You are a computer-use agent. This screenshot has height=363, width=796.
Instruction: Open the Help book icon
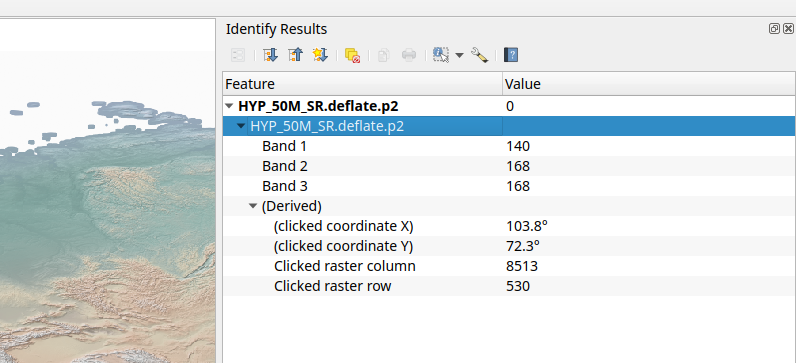[x=511, y=55]
